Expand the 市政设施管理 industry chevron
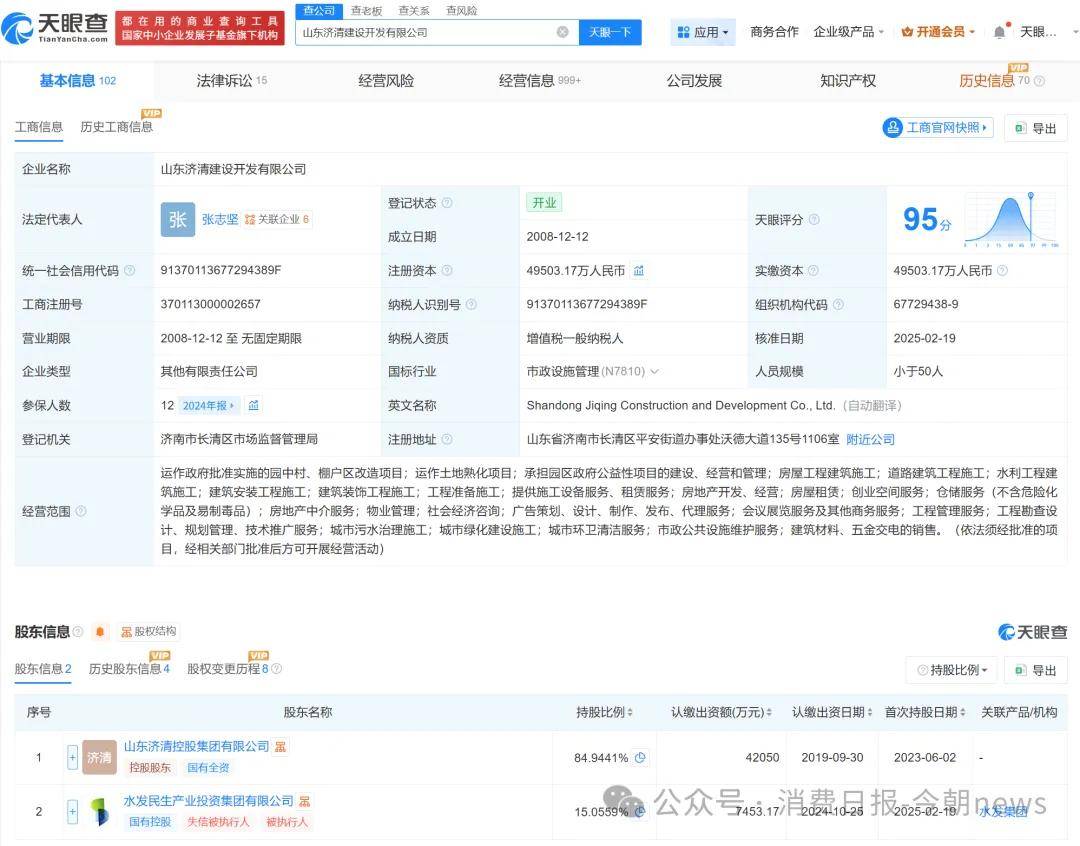 [x=654, y=371]
